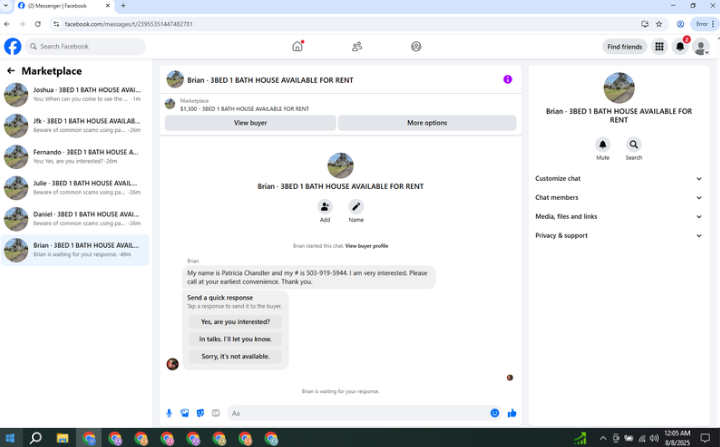
Task: Expand Media, files and links section
Action: tap(619, 216)
